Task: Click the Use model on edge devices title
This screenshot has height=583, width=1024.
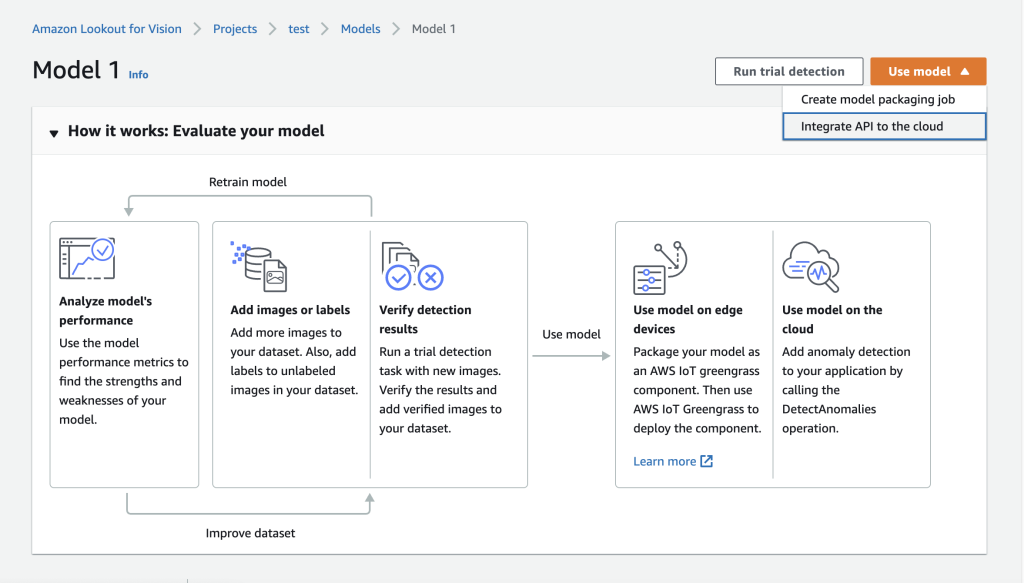Action: coord(688,319)
